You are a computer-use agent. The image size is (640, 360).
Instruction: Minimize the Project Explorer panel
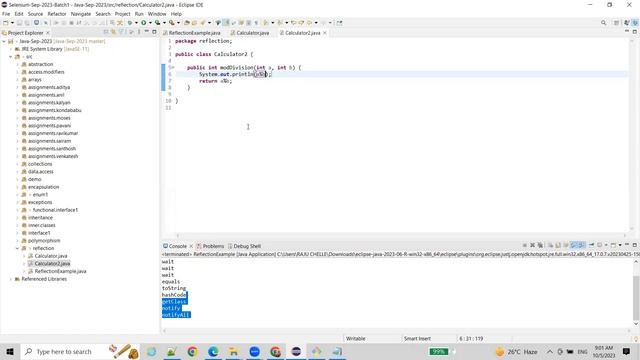146,31
